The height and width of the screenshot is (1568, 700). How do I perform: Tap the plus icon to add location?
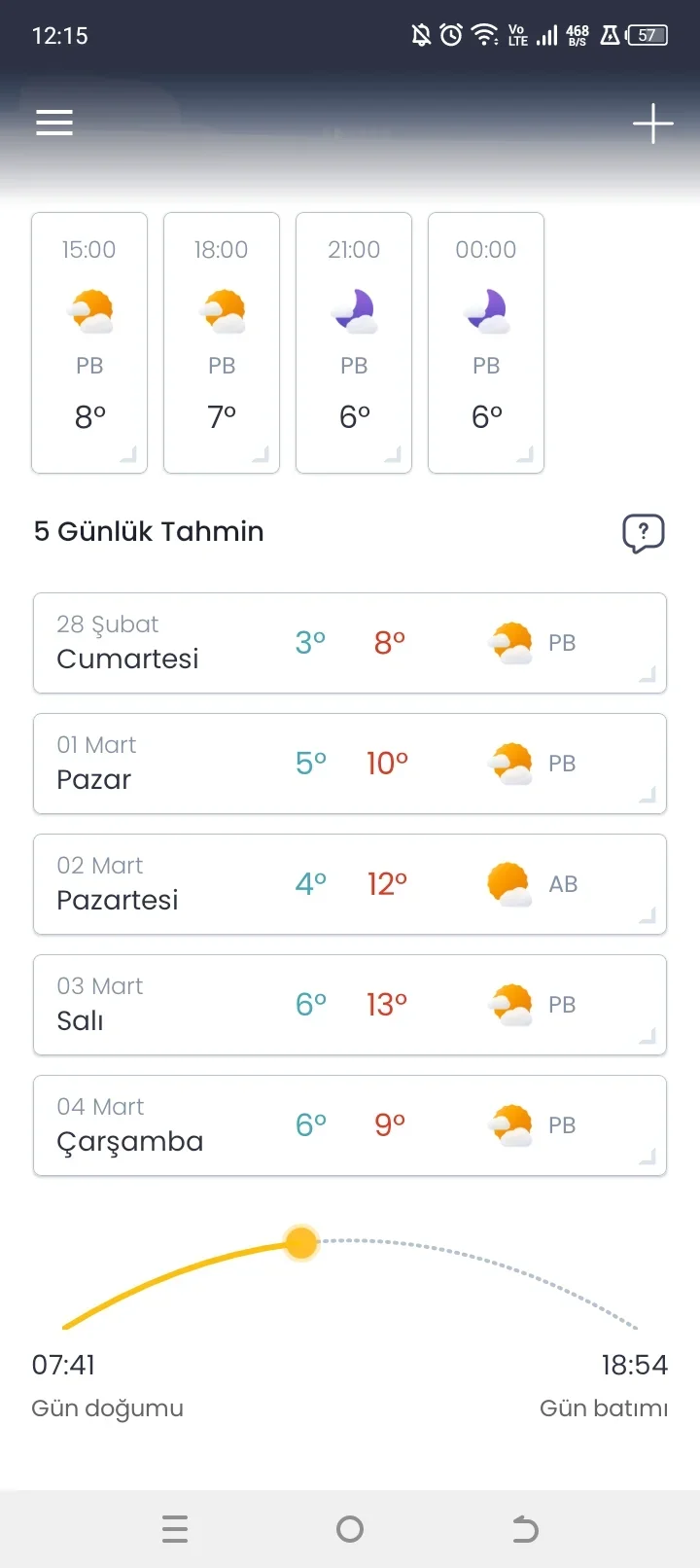click(652, 124)
